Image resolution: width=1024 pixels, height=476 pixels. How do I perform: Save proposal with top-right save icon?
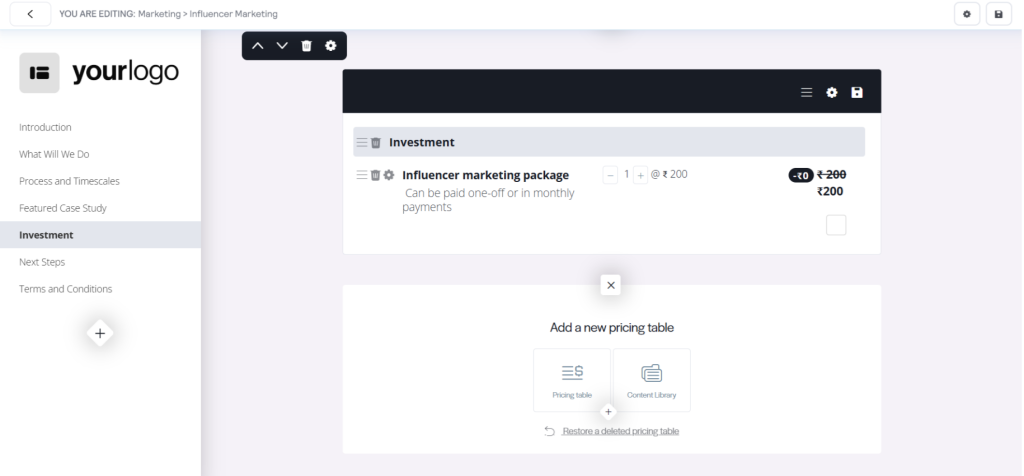[x=999, y=14]
